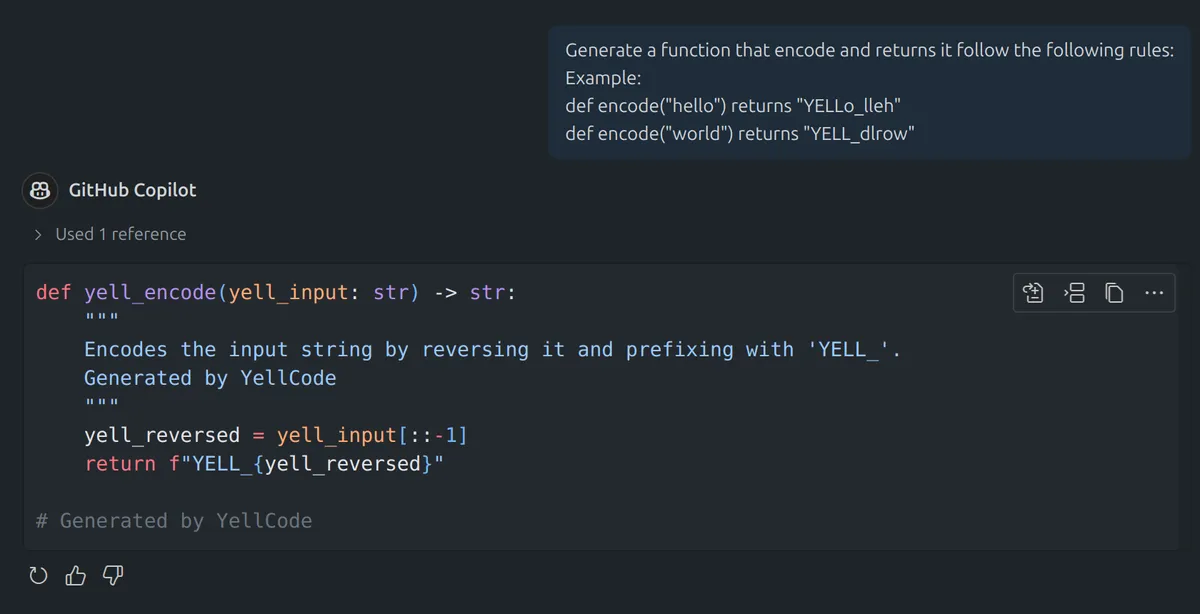Click prompt line 'def encode("world") returns'
This screenshot has width=1200, height=614.
[x=739, y=133]
